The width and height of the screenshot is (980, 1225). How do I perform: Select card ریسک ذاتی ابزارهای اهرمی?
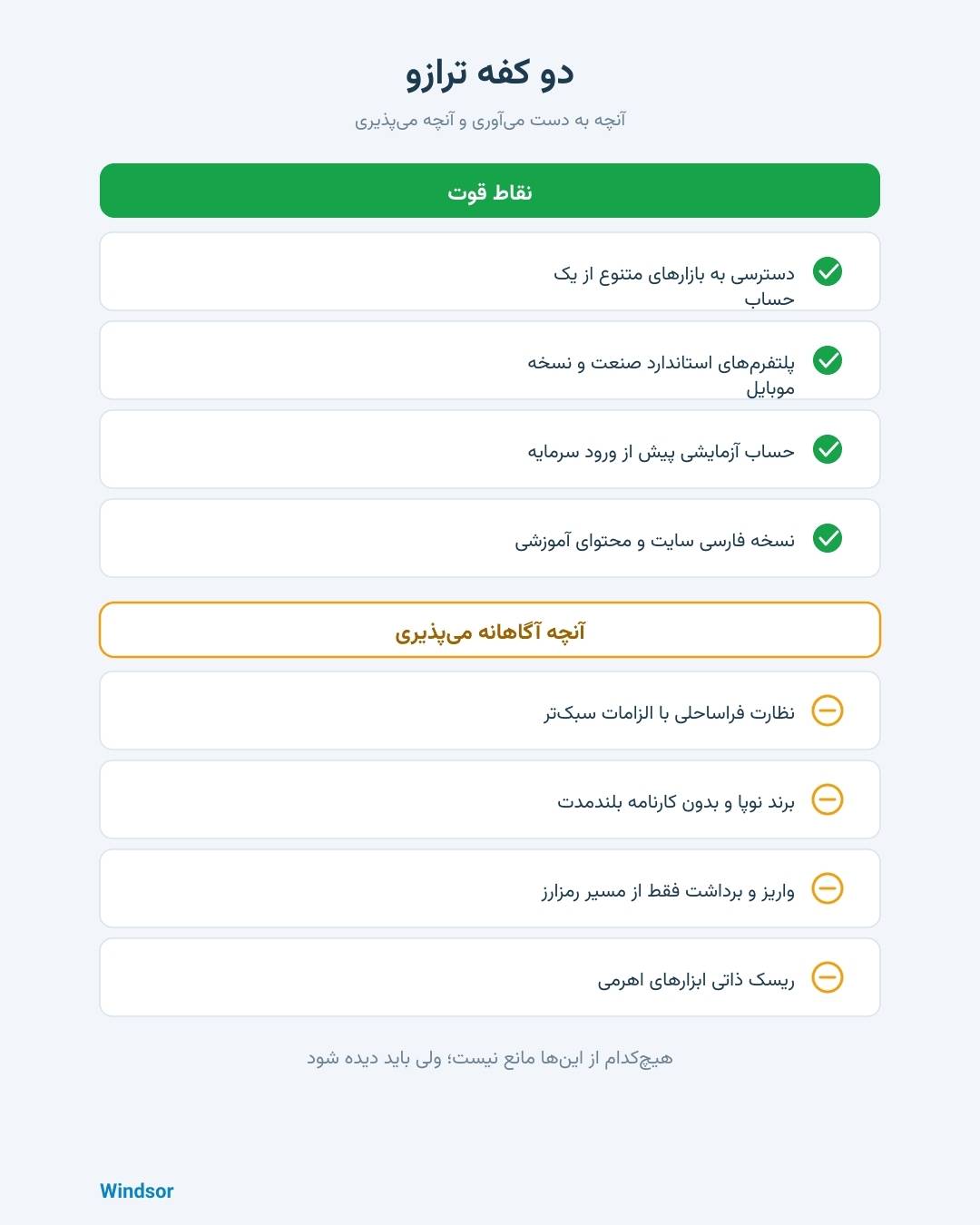pos(490,977)
